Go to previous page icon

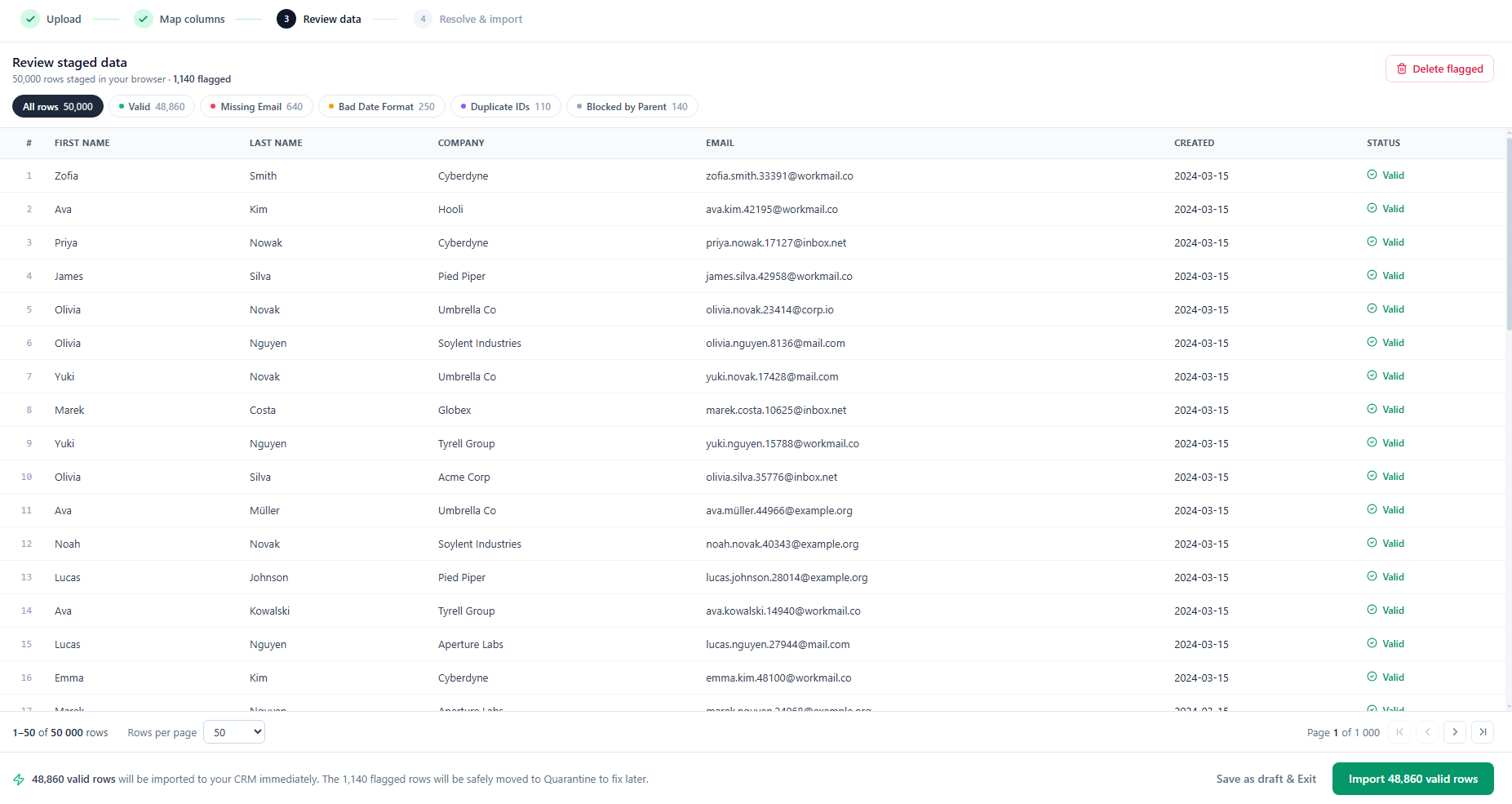[x=1427, y=732]
